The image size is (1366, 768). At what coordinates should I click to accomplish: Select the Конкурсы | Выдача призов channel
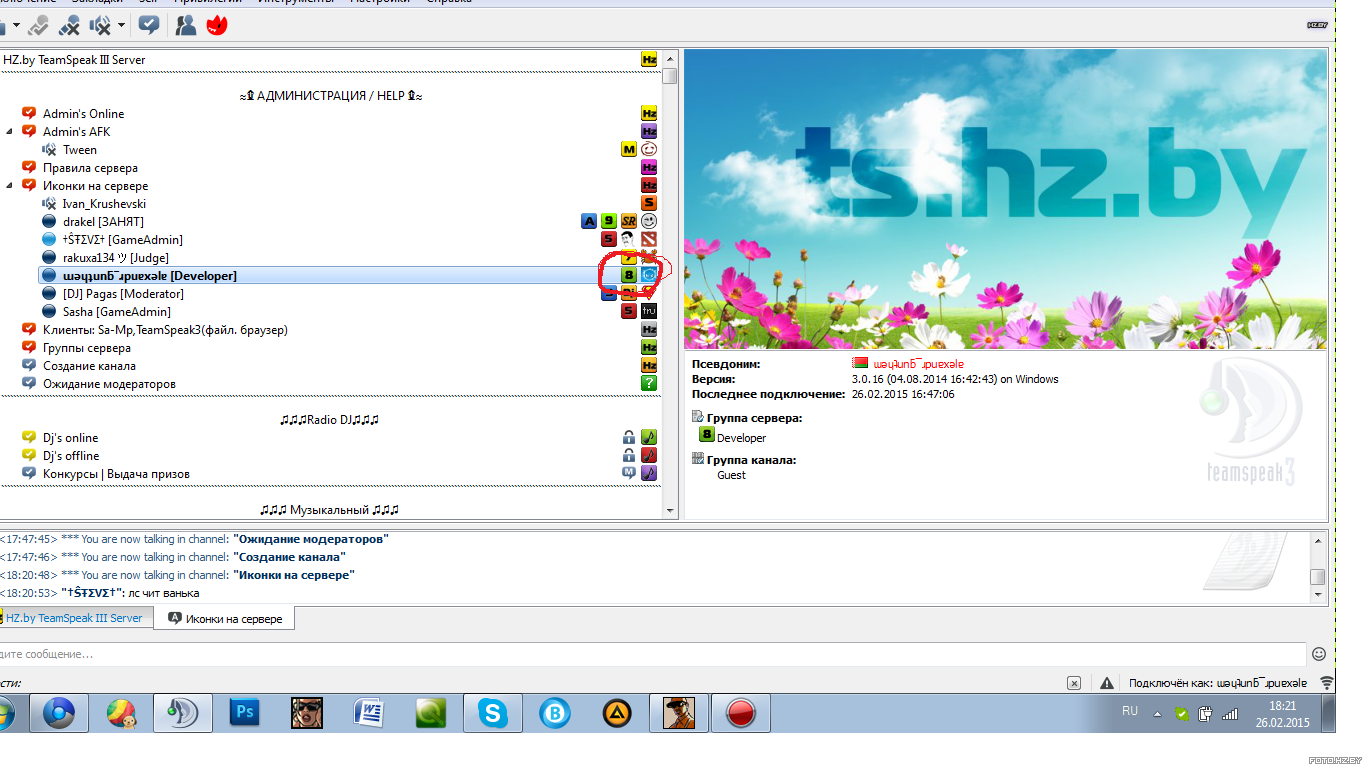tap(116, 474)
